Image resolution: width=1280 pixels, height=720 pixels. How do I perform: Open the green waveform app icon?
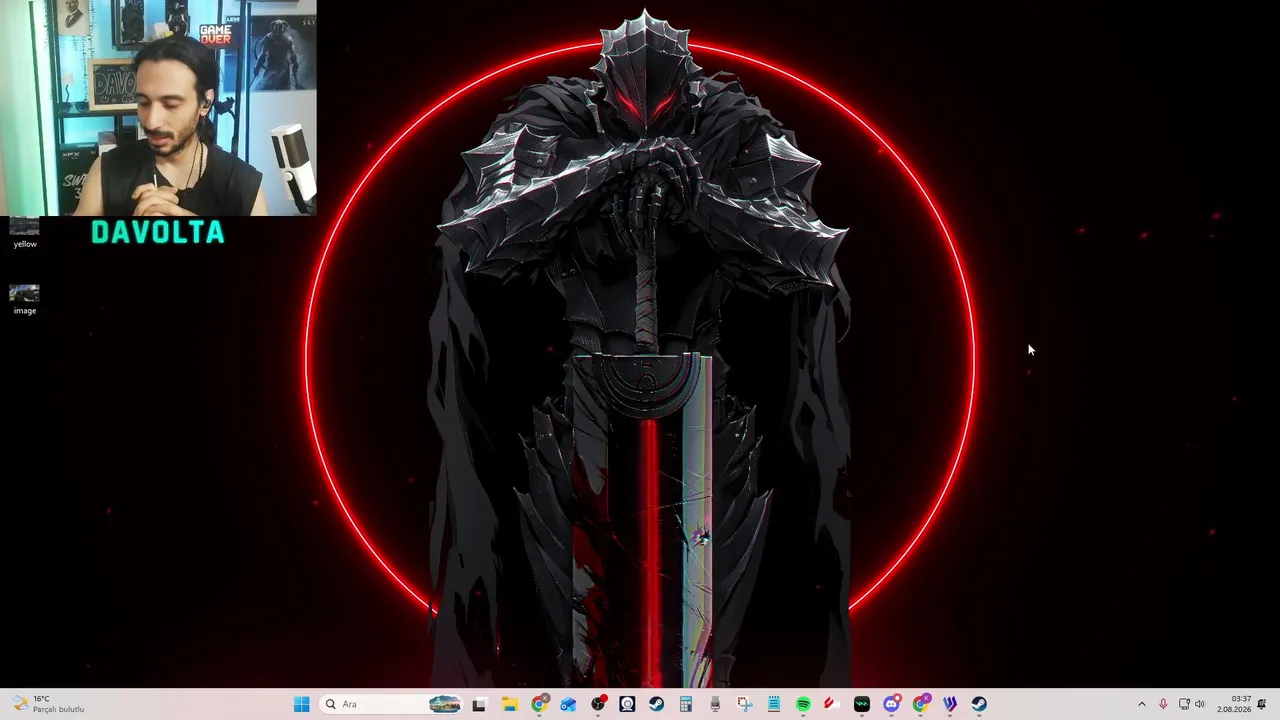862,704
